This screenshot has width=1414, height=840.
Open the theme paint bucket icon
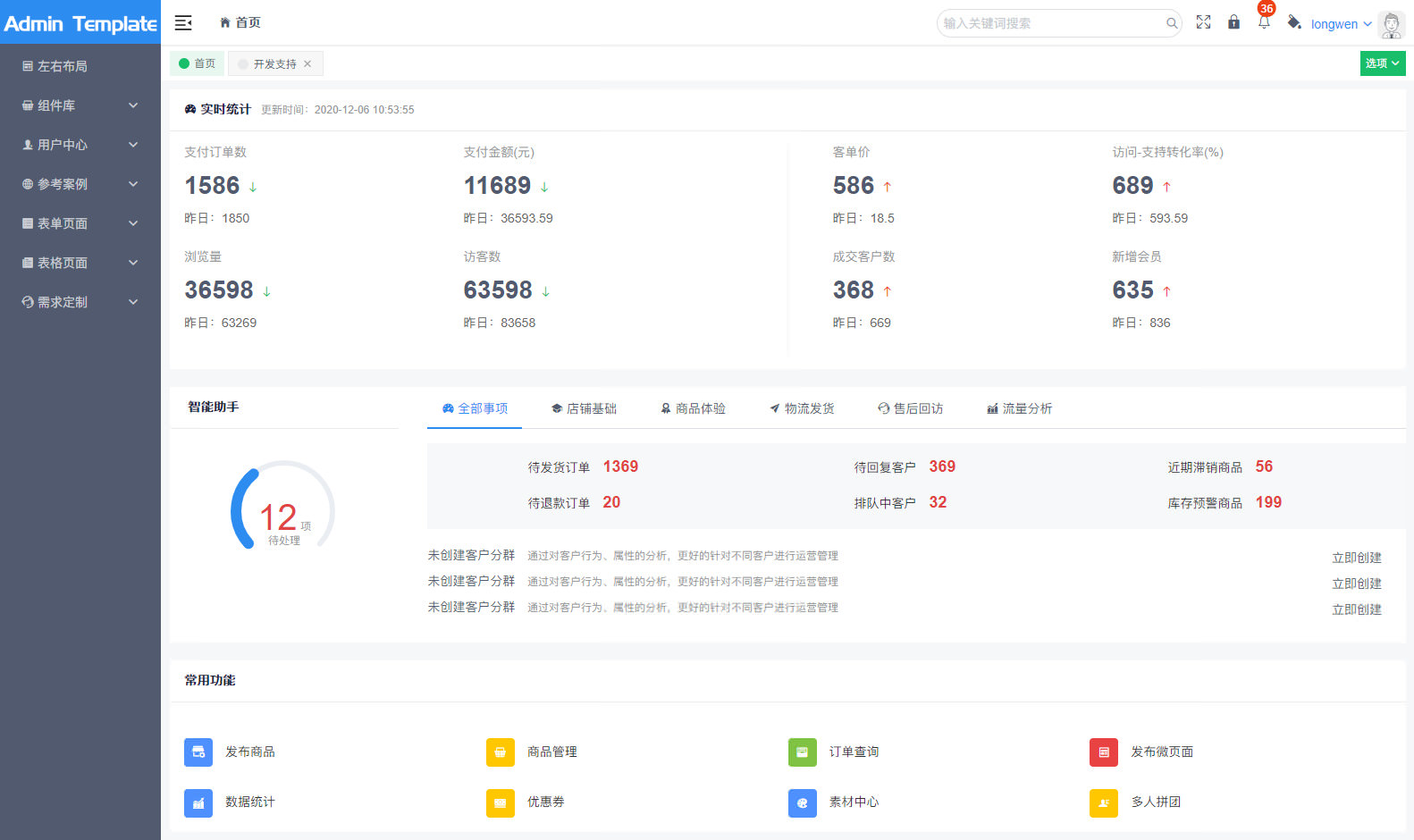pyautogui.click(x=1293, y=22)
